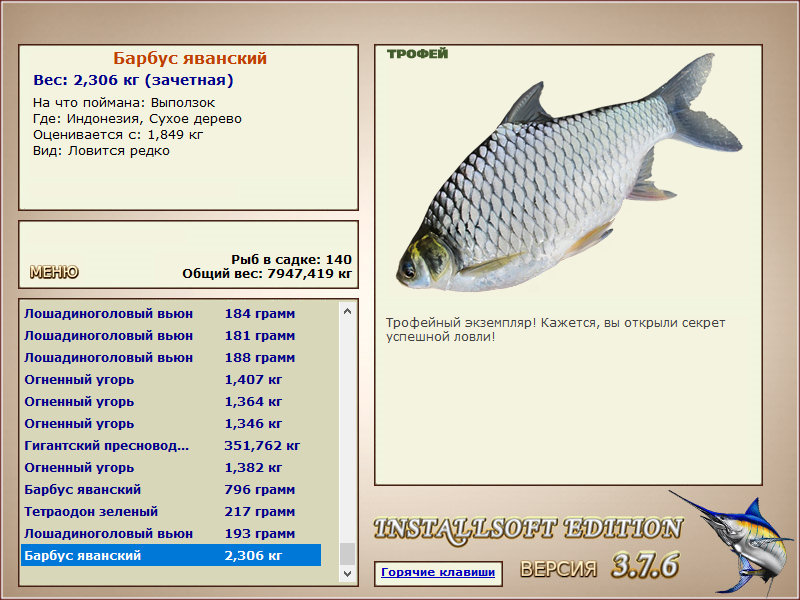The height and width of the screenshot is (600, 800).
Task: Select Барбус яванский 796 грамм row
Action: (x=171, y=489)
